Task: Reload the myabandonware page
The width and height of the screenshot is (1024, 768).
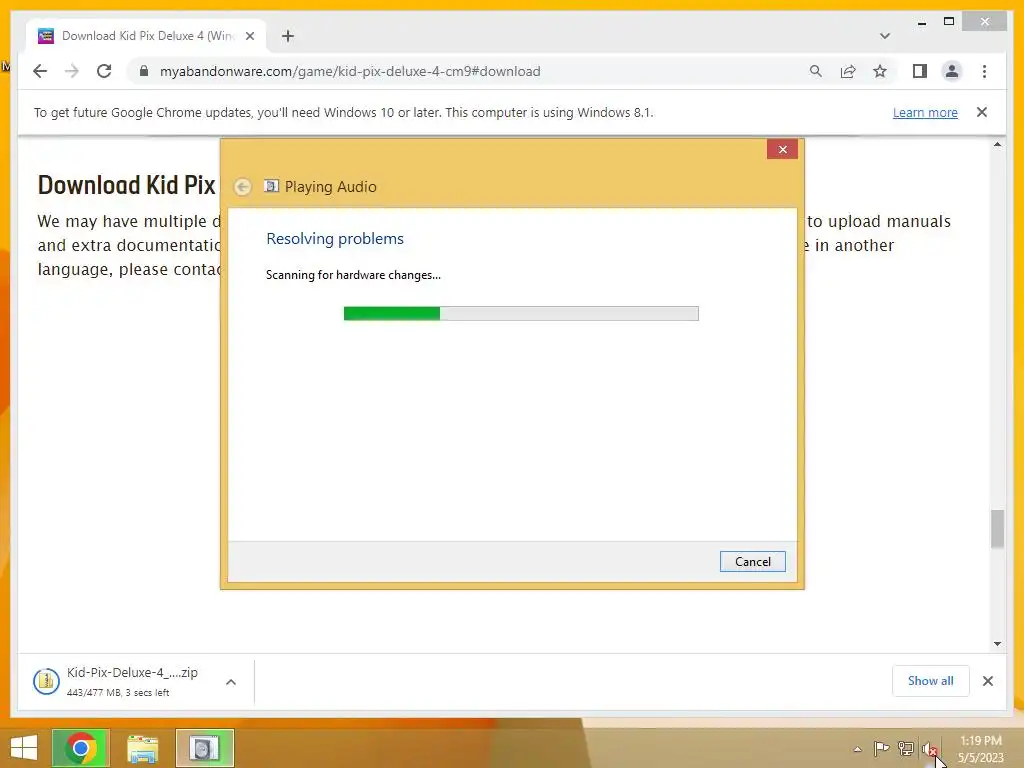Action: [x=104, y=71]
